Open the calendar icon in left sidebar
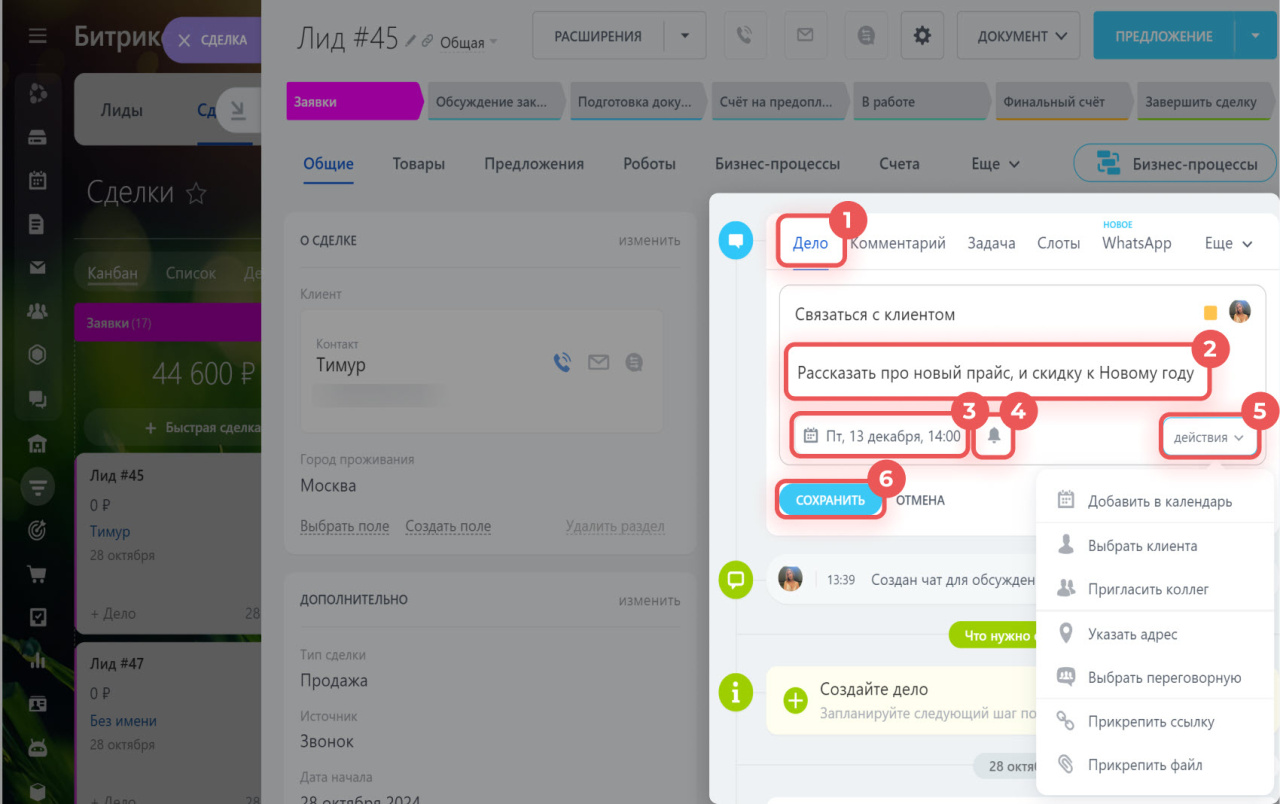The width and height of the screenshot is (1280, 804). [37, 181]
